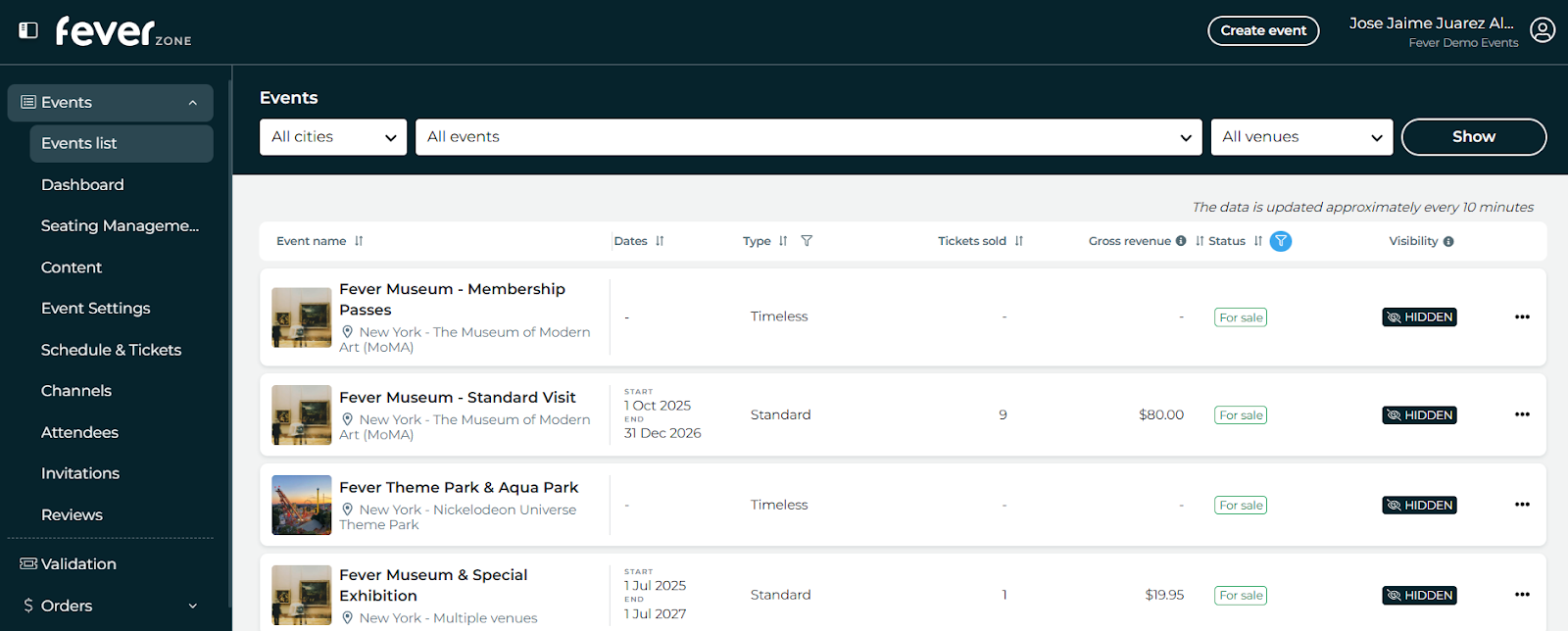Click the Fever Zone logo
The image size is (1568, 631).
123,31
